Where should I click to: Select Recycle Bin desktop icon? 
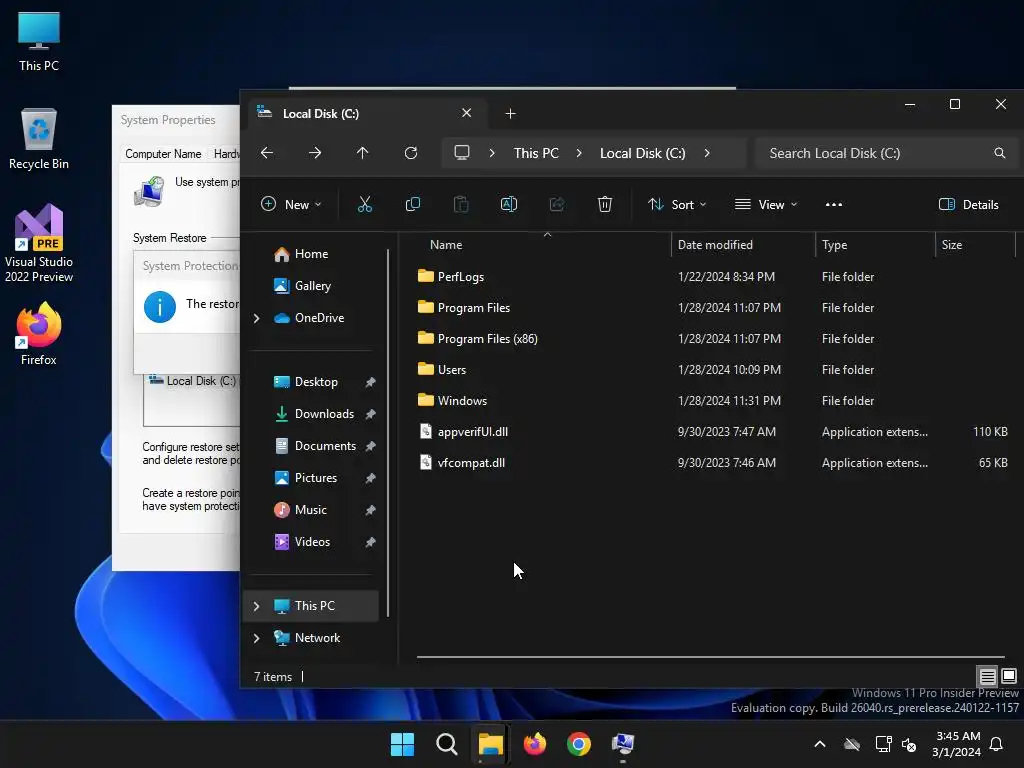(39, 139)
